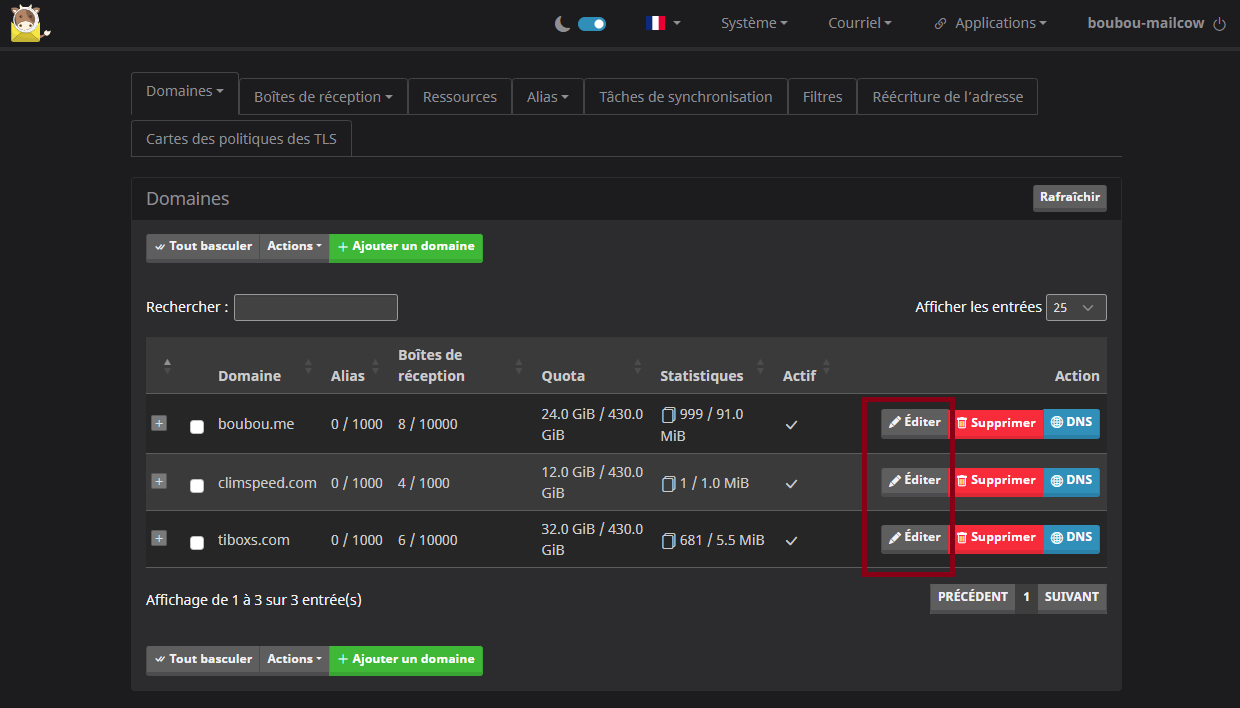1240x708 pixels.
Task: Select the climspeed.com checkbox
Action: [x=197, y=485]
